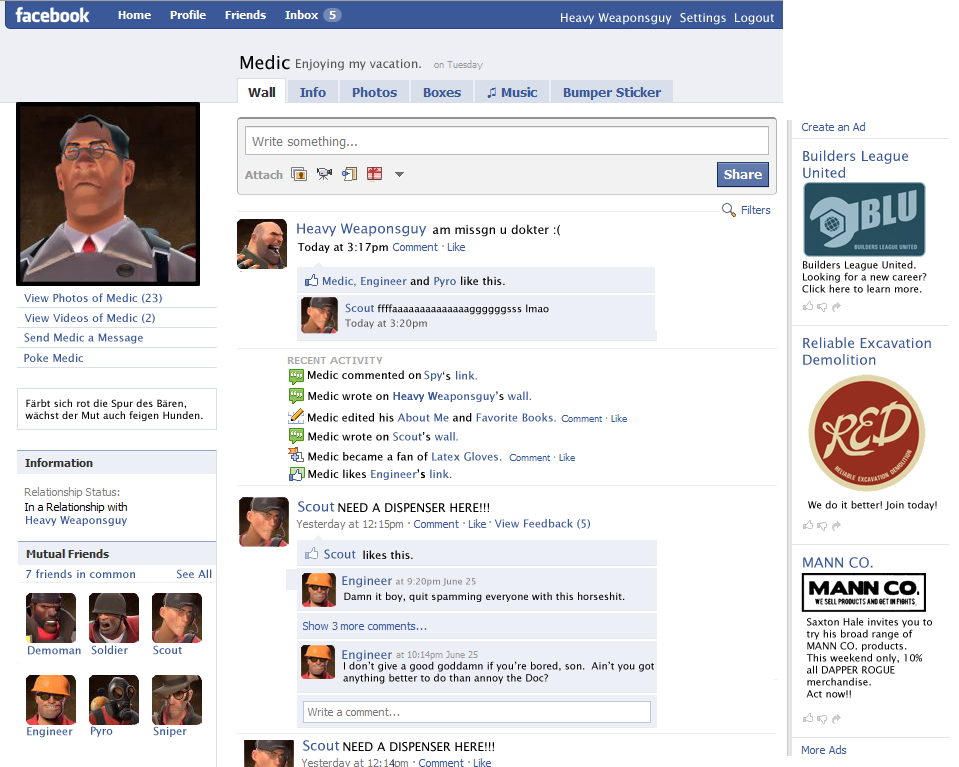Click Heavy Weaponsguy relationship link under Information

76,520
